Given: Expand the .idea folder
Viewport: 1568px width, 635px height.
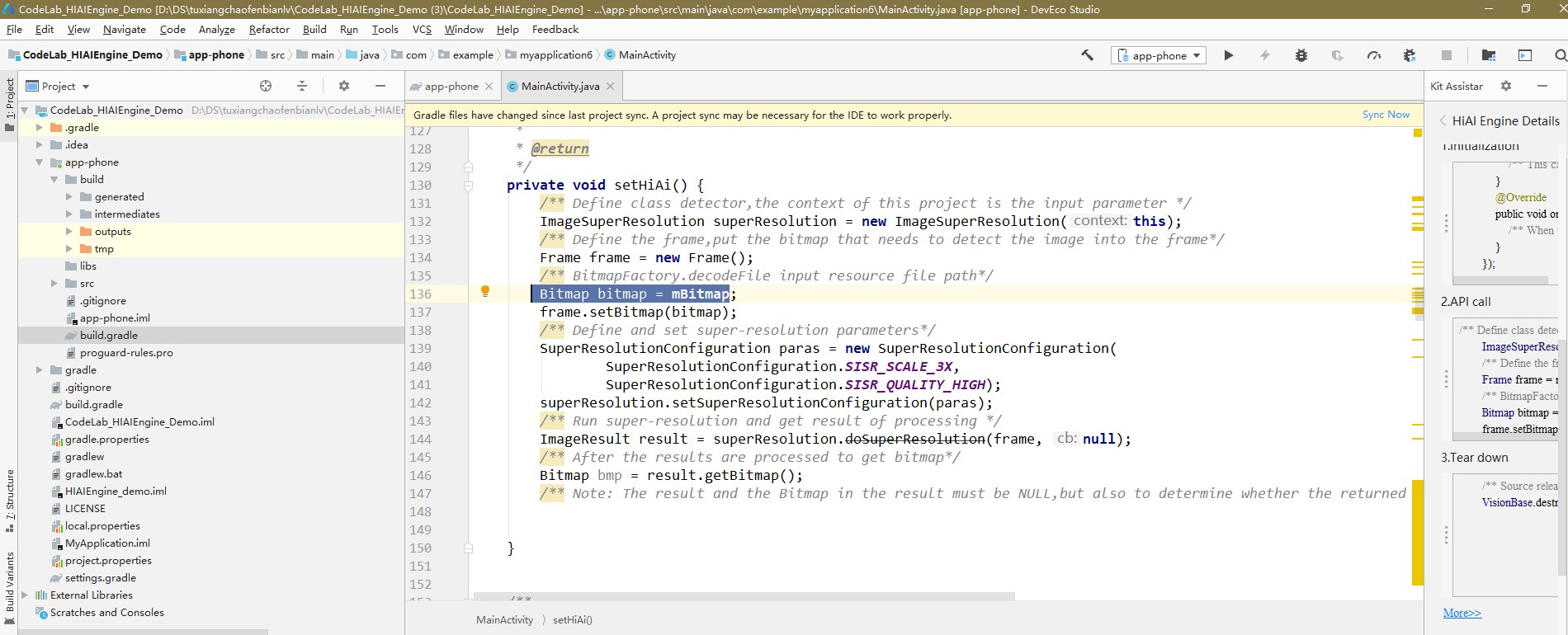Looking at the screenshot, I should click(40, 144).
